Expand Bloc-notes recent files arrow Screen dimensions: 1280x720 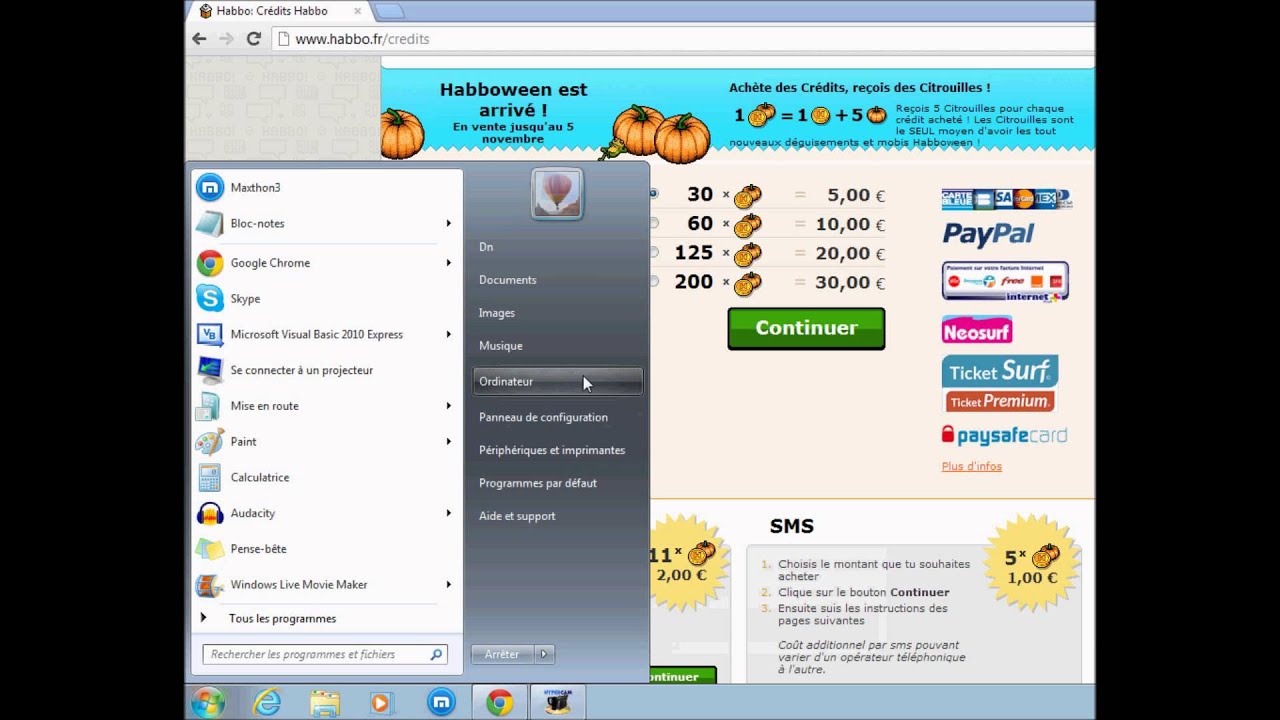coord(448,223)
